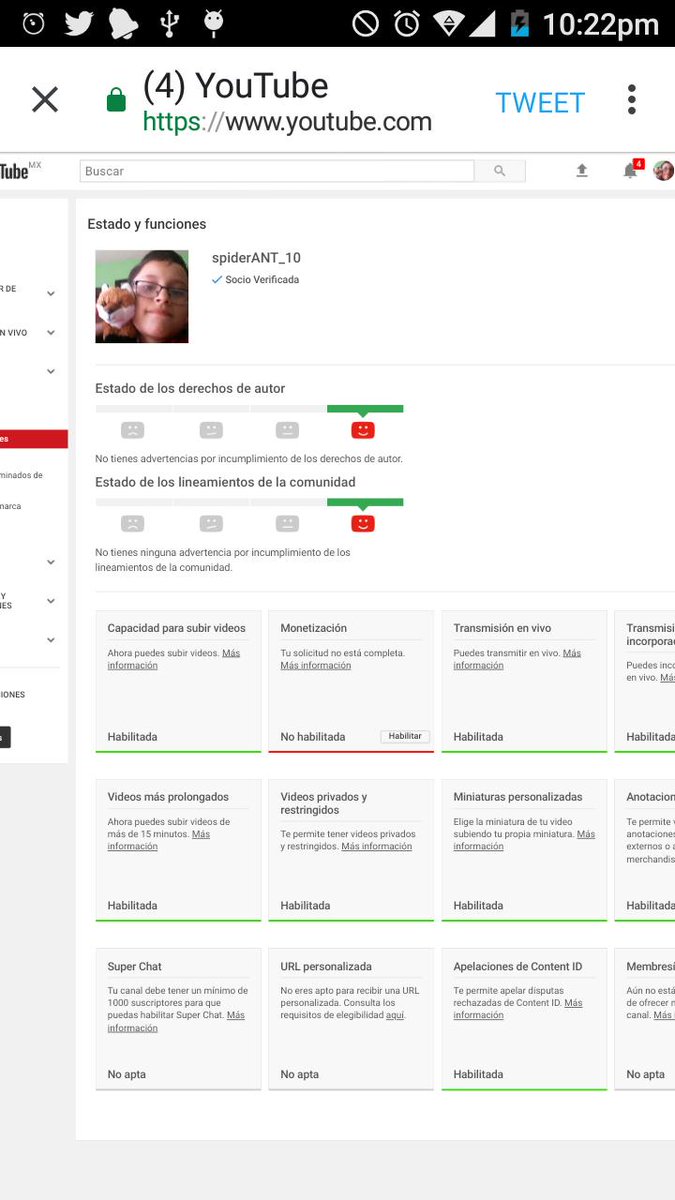Screen dimensions: 675x1200
Task: Open Más información in Miniaturas personalizadas
Action: [524, 840]
